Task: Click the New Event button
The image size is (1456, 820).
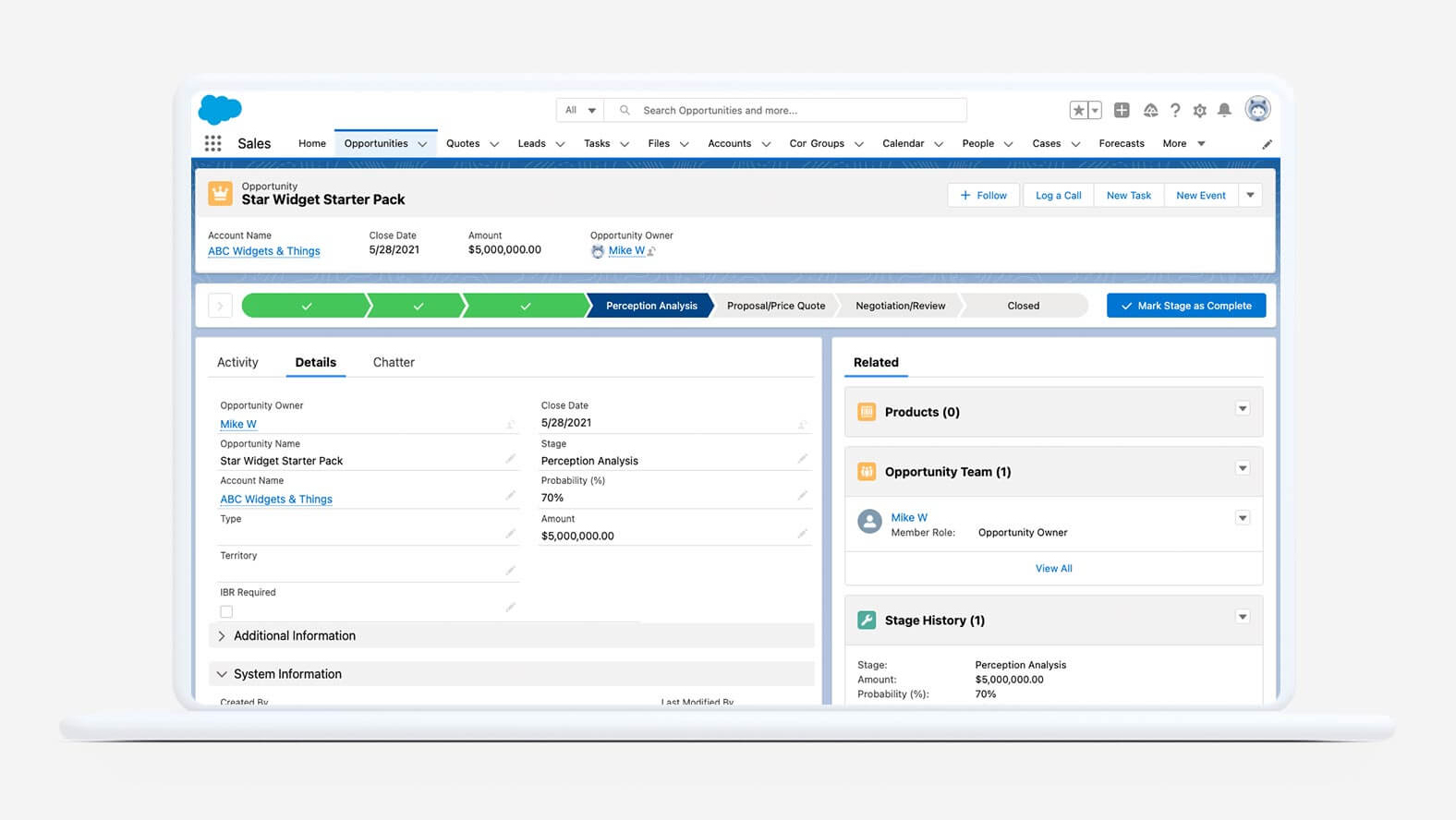Action: pos(1201,195)
